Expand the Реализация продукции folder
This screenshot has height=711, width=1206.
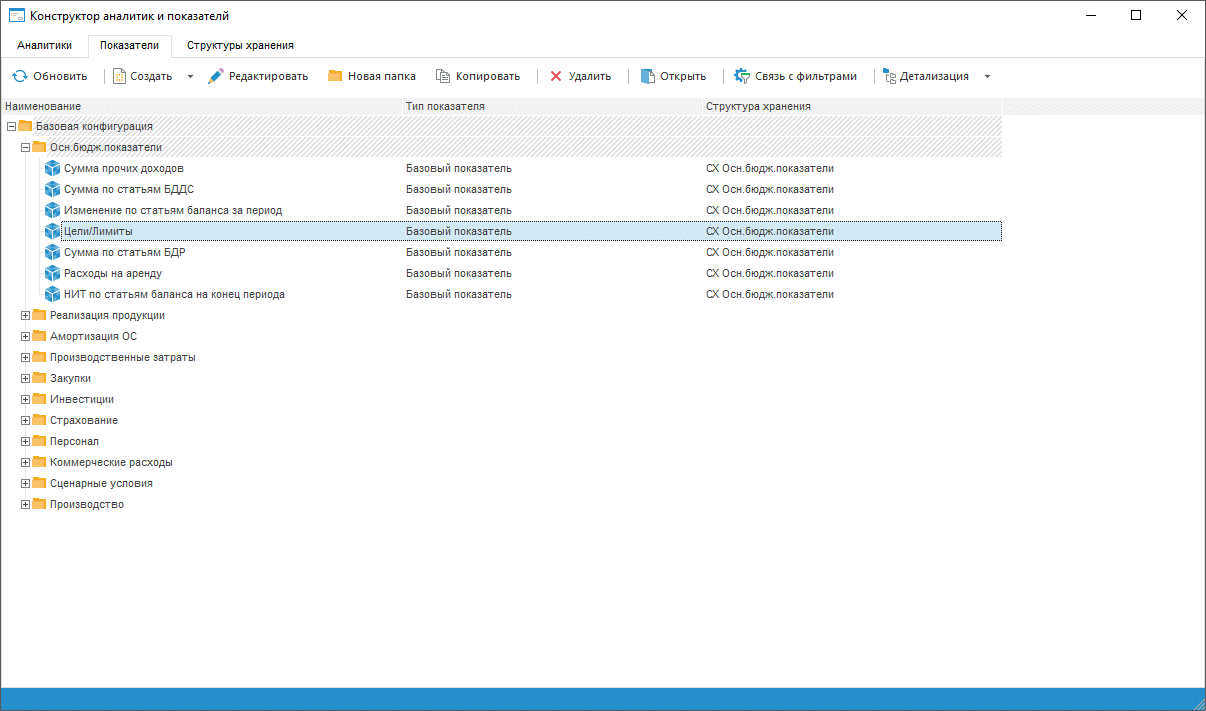pos(26,315)
